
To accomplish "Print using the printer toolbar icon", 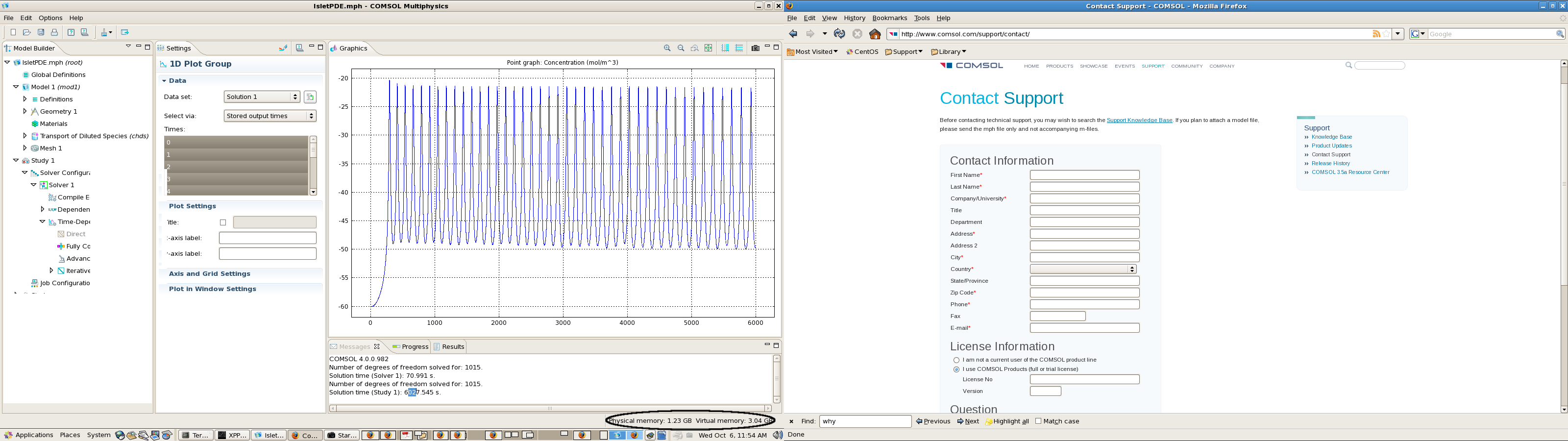I will point(54,32).
